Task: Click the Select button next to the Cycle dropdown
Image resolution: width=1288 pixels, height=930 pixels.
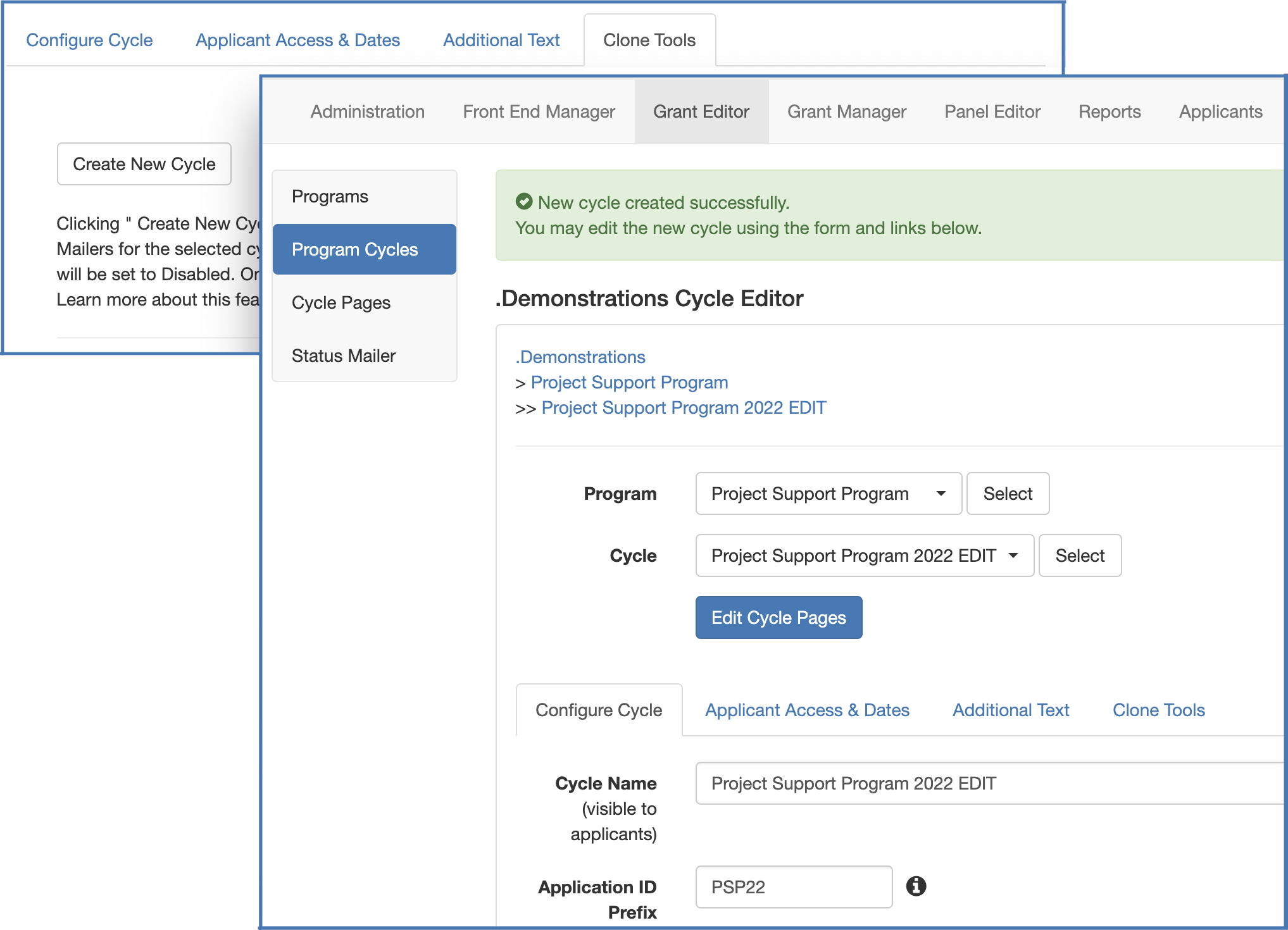Action: click(x=1080, y=555)
